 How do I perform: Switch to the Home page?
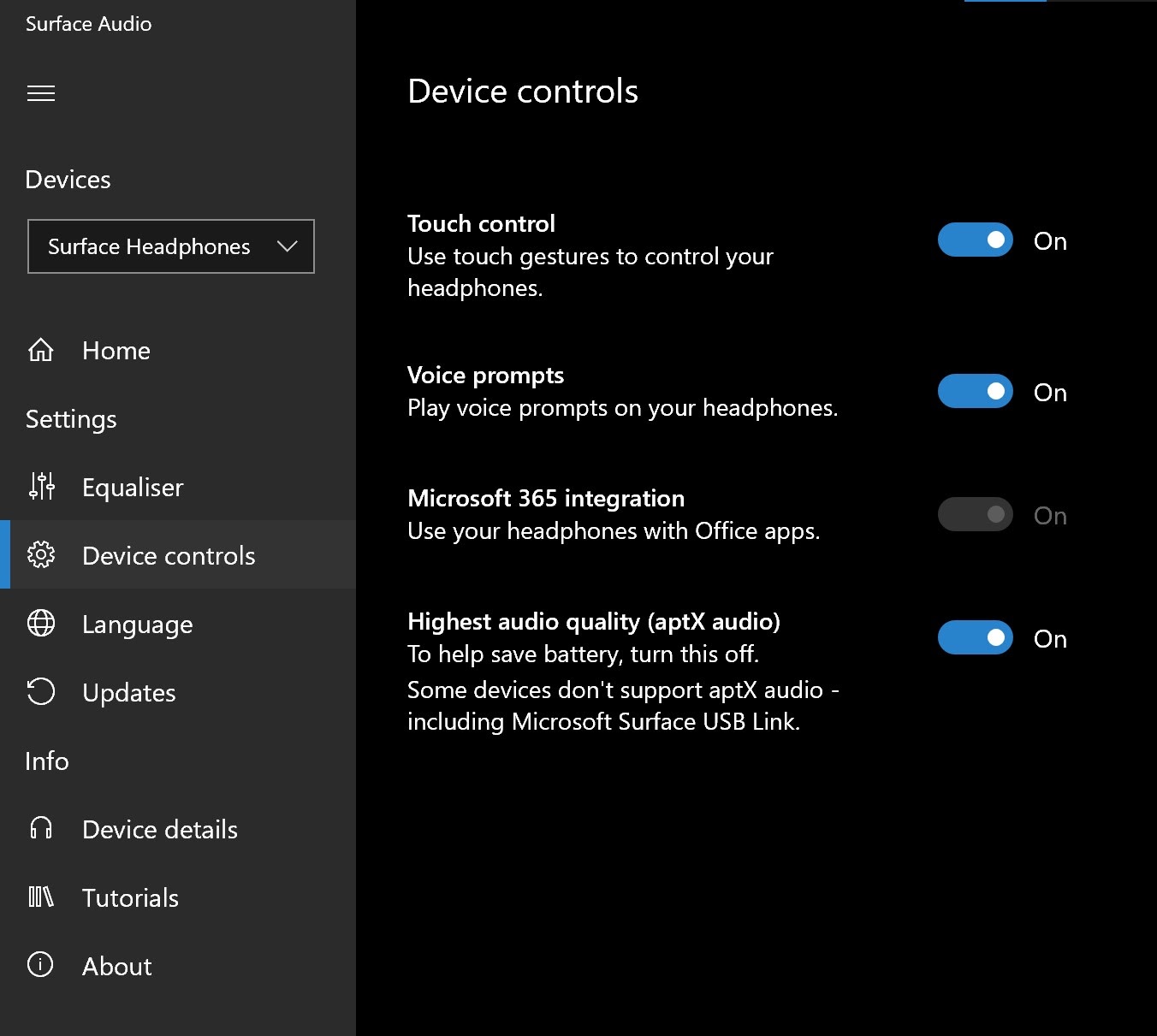click(116, 350)
